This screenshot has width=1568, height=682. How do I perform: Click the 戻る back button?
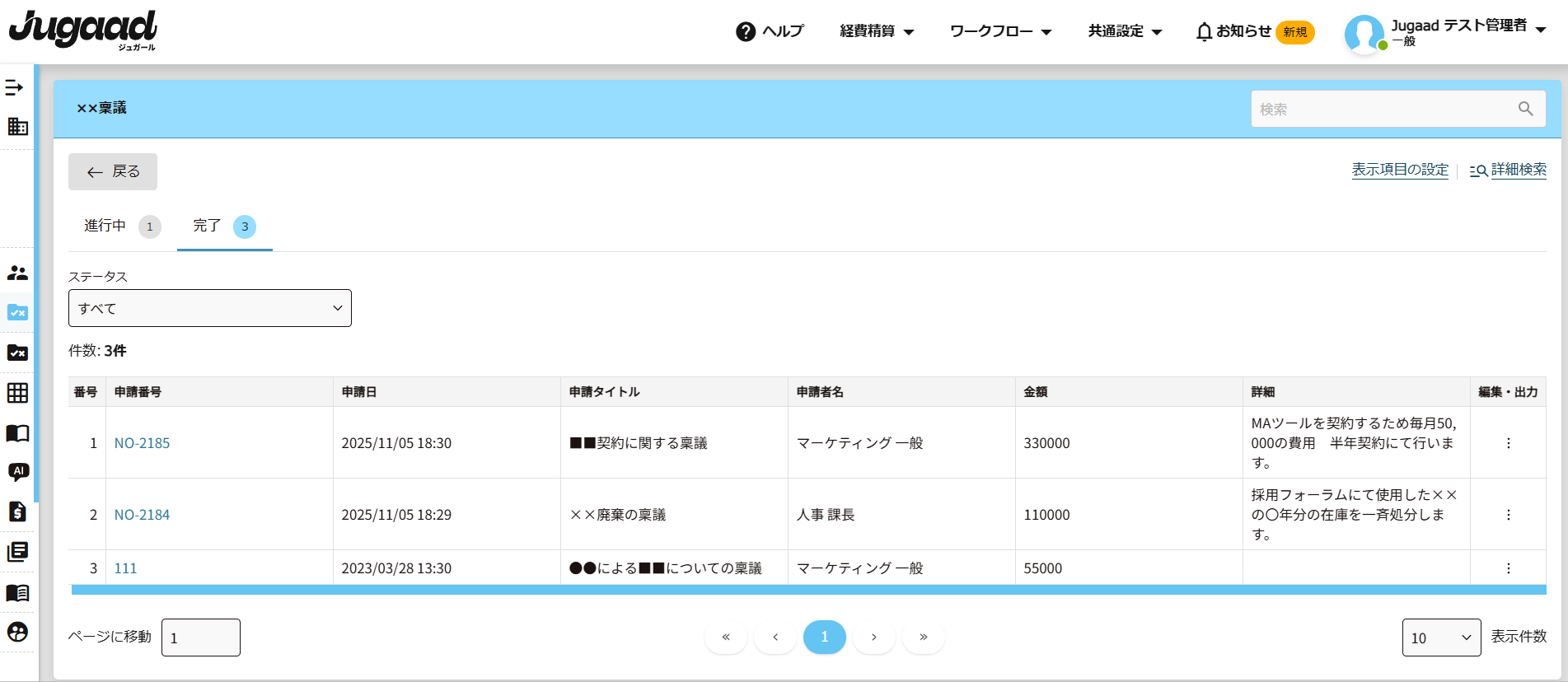pyautogui.click(x=113, y=171)
